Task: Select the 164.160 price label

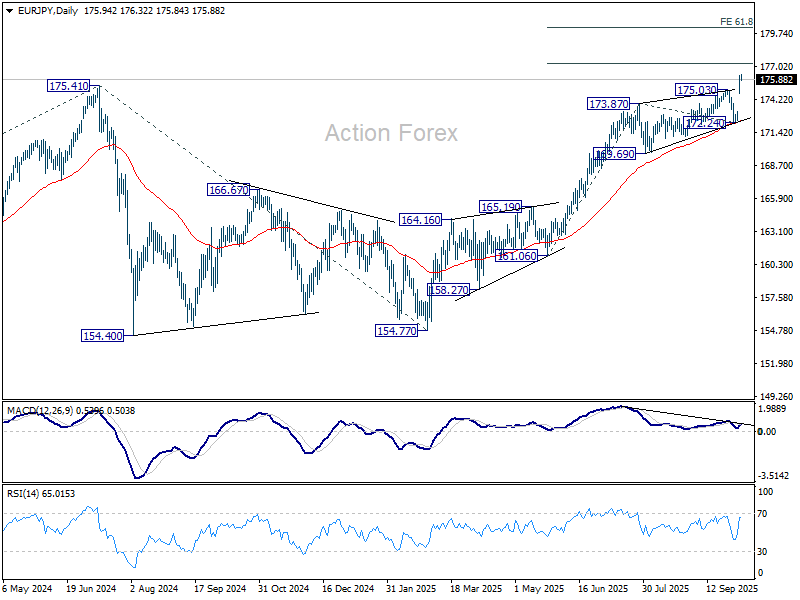Action: point(420,220)
